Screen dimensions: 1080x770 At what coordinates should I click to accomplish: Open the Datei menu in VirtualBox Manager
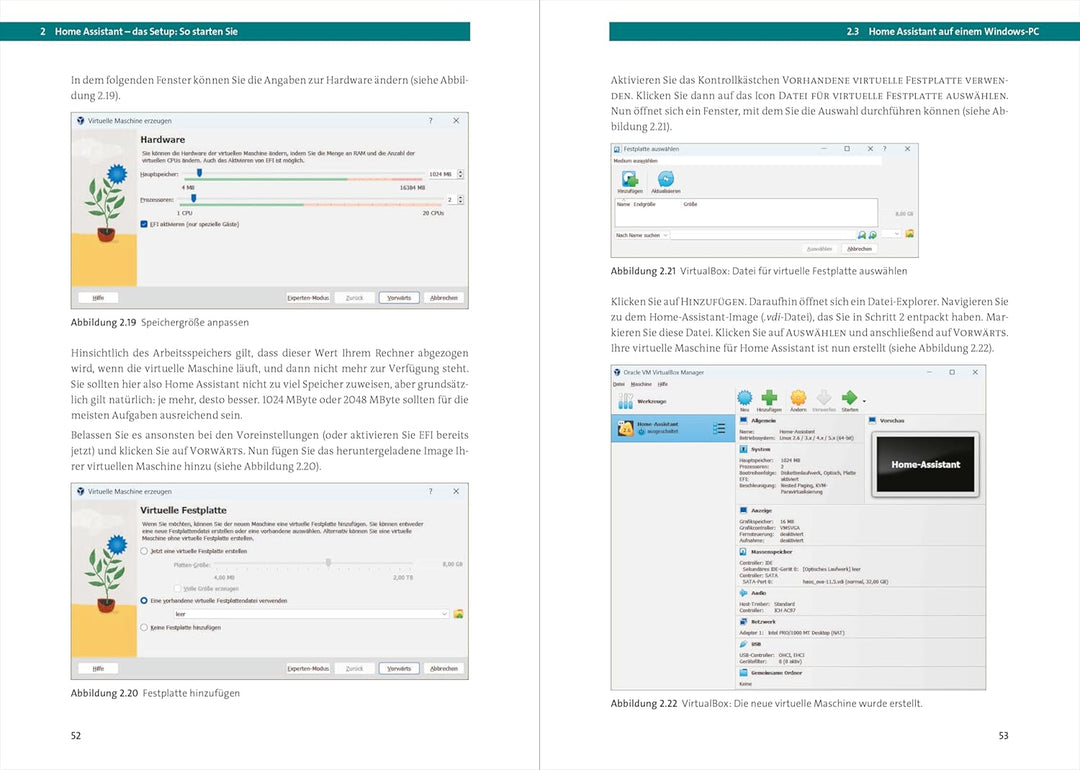point(618,384)
